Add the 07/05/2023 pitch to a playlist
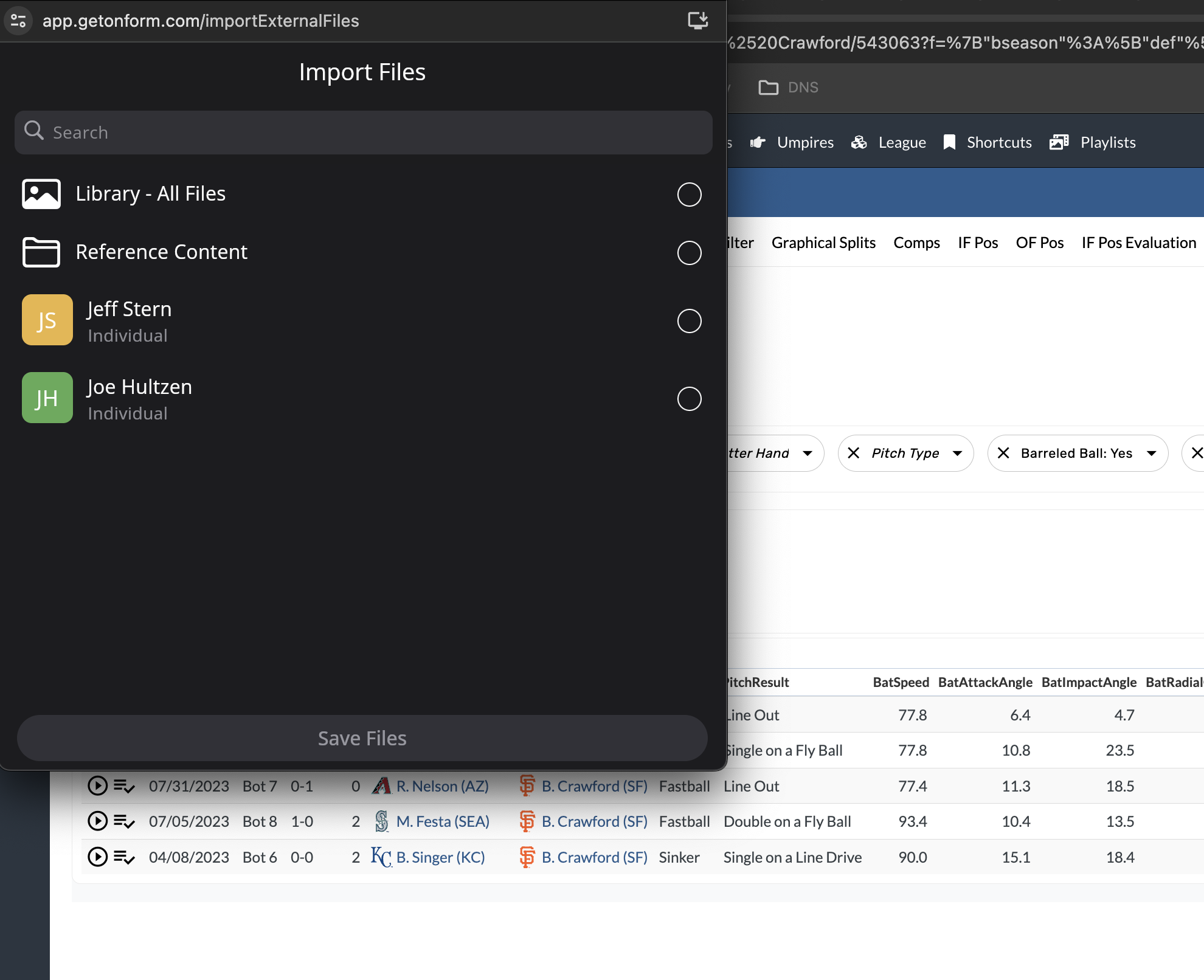 point(124,822)
